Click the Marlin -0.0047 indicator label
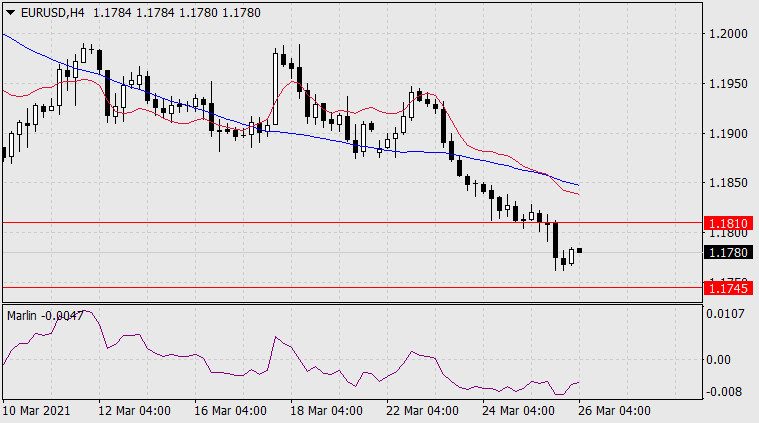The height and width of the screenshot is (423, 759). click(45, 316)
